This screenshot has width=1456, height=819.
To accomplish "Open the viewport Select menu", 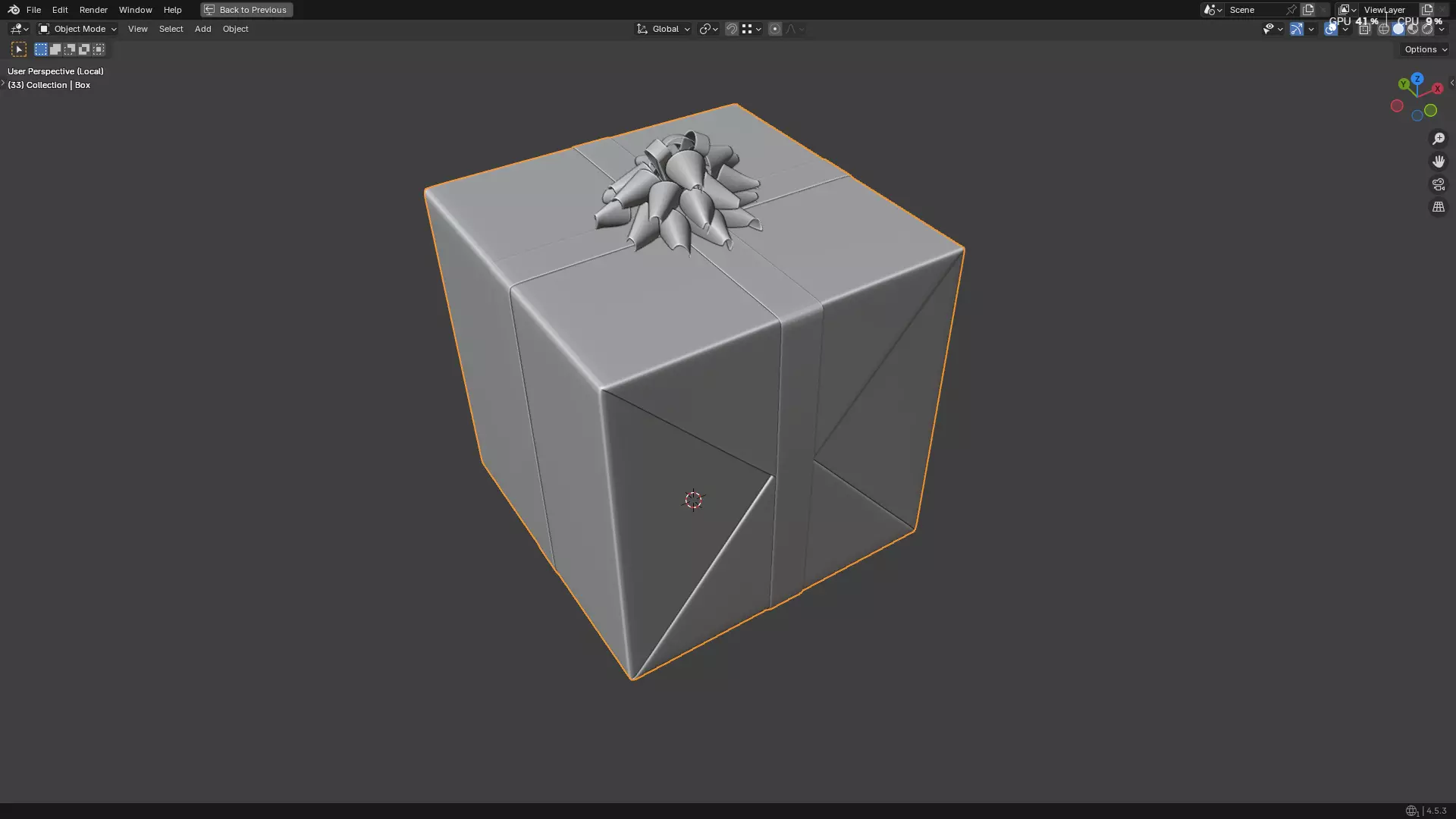I will pos(171,29).
